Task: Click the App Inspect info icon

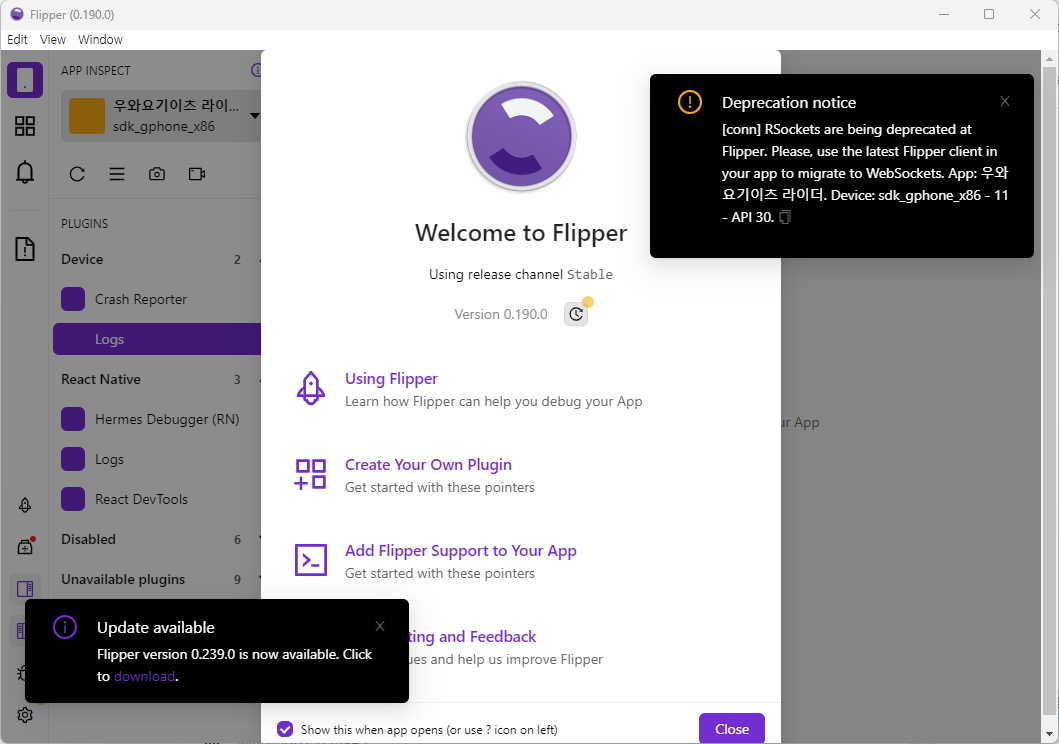Action: click(x=256, y=70)
